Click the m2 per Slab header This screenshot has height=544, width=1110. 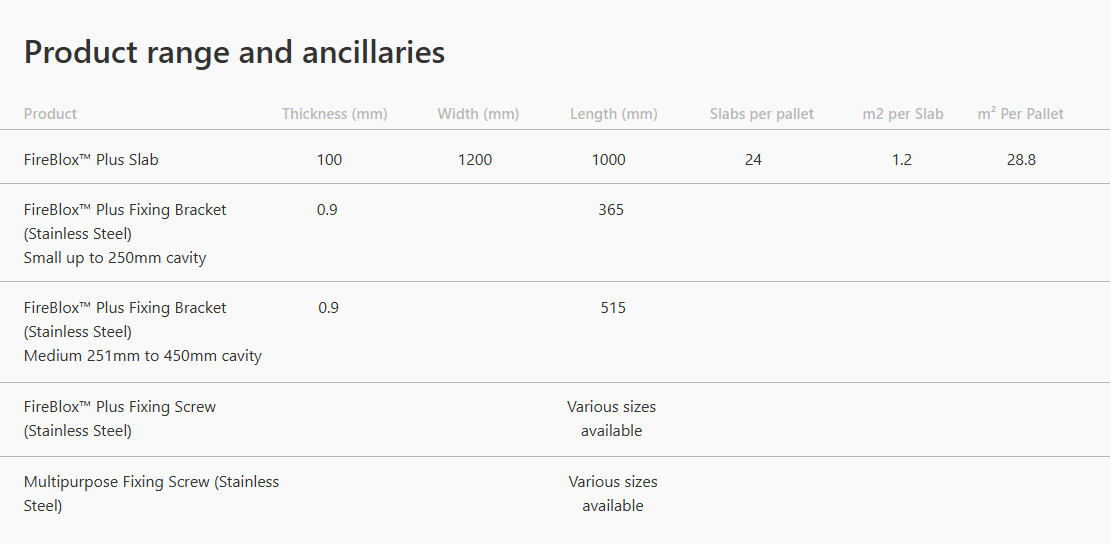[x=902, y=114]
